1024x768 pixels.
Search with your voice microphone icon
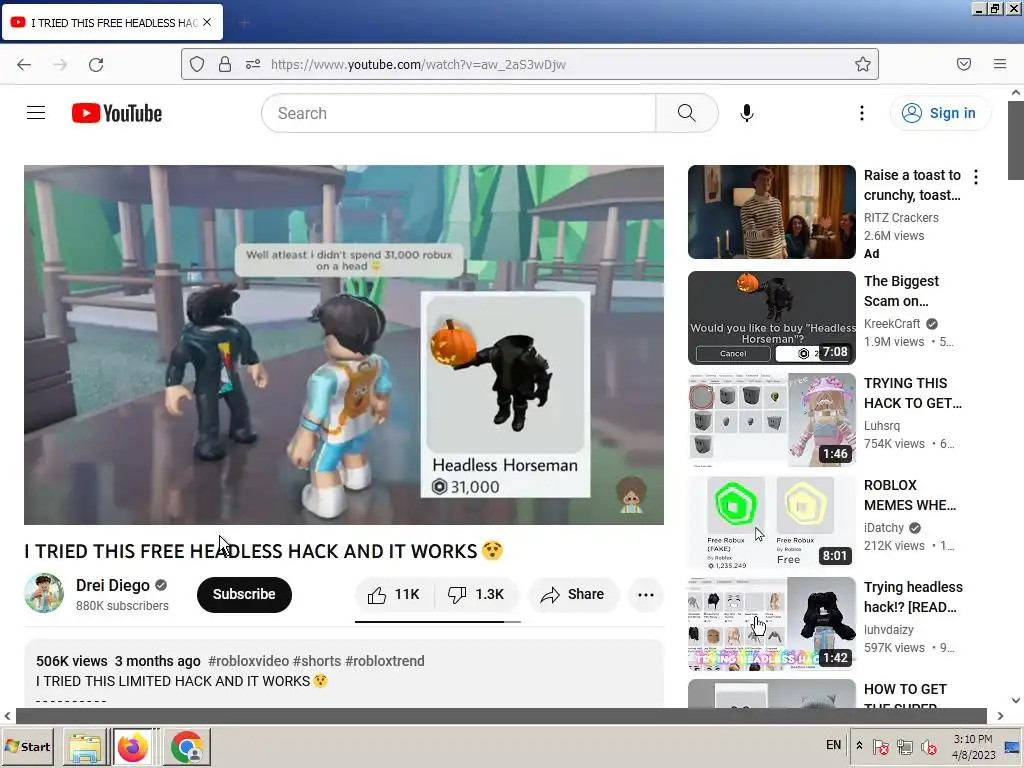747,113
